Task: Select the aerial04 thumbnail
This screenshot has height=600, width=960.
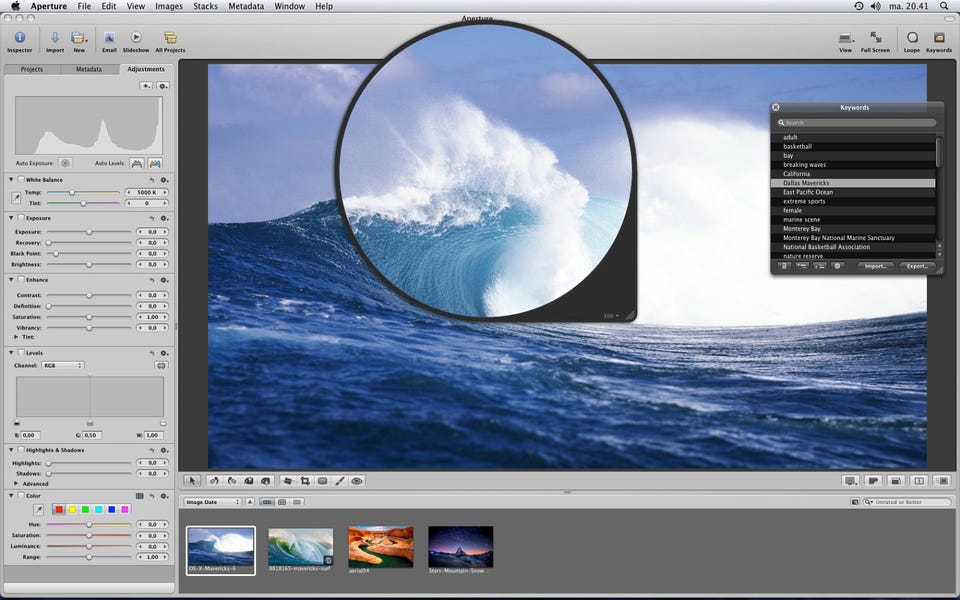Action: coord(380,547)
